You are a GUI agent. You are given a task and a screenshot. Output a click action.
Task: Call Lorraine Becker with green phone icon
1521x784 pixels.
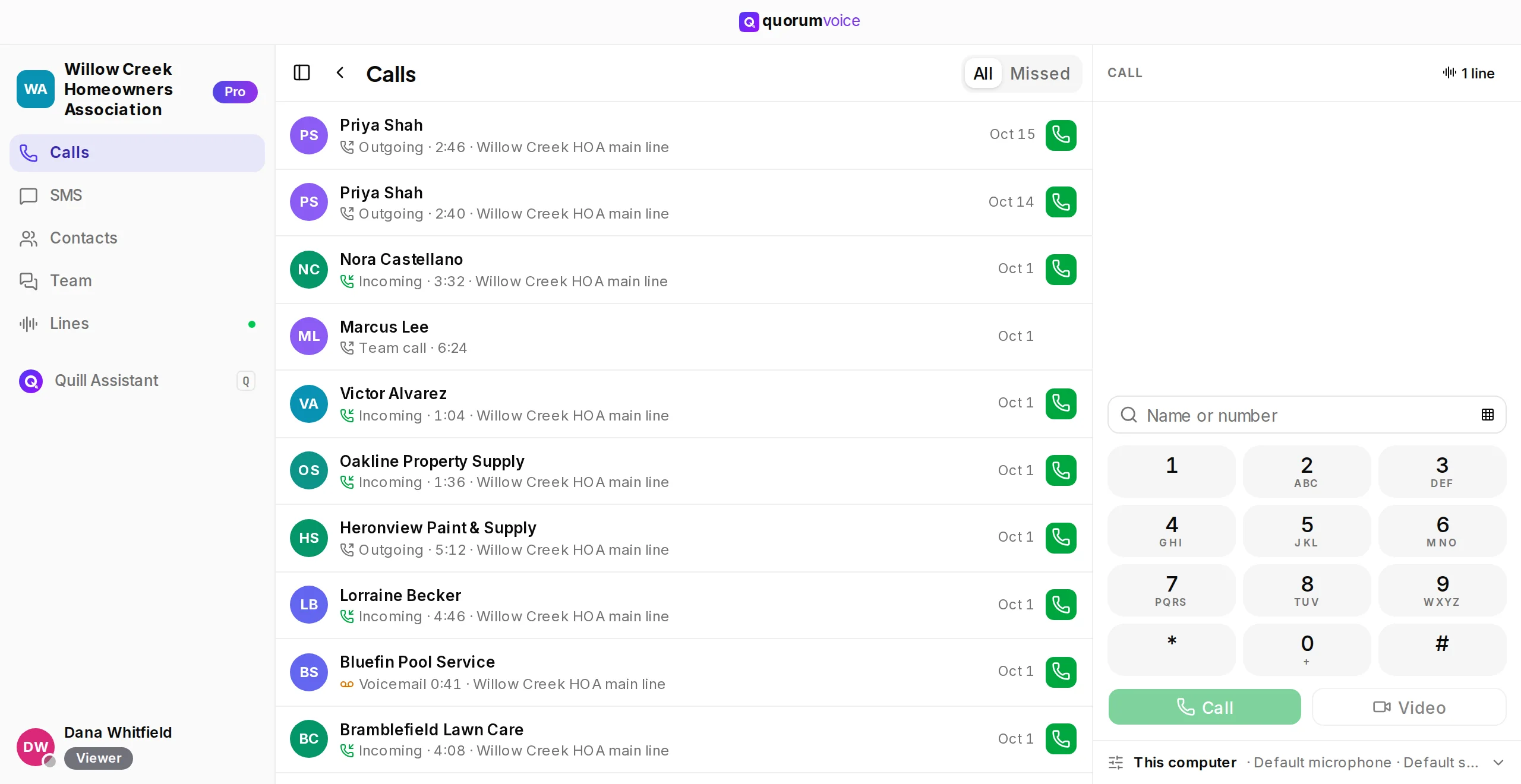click(1061, 605)
